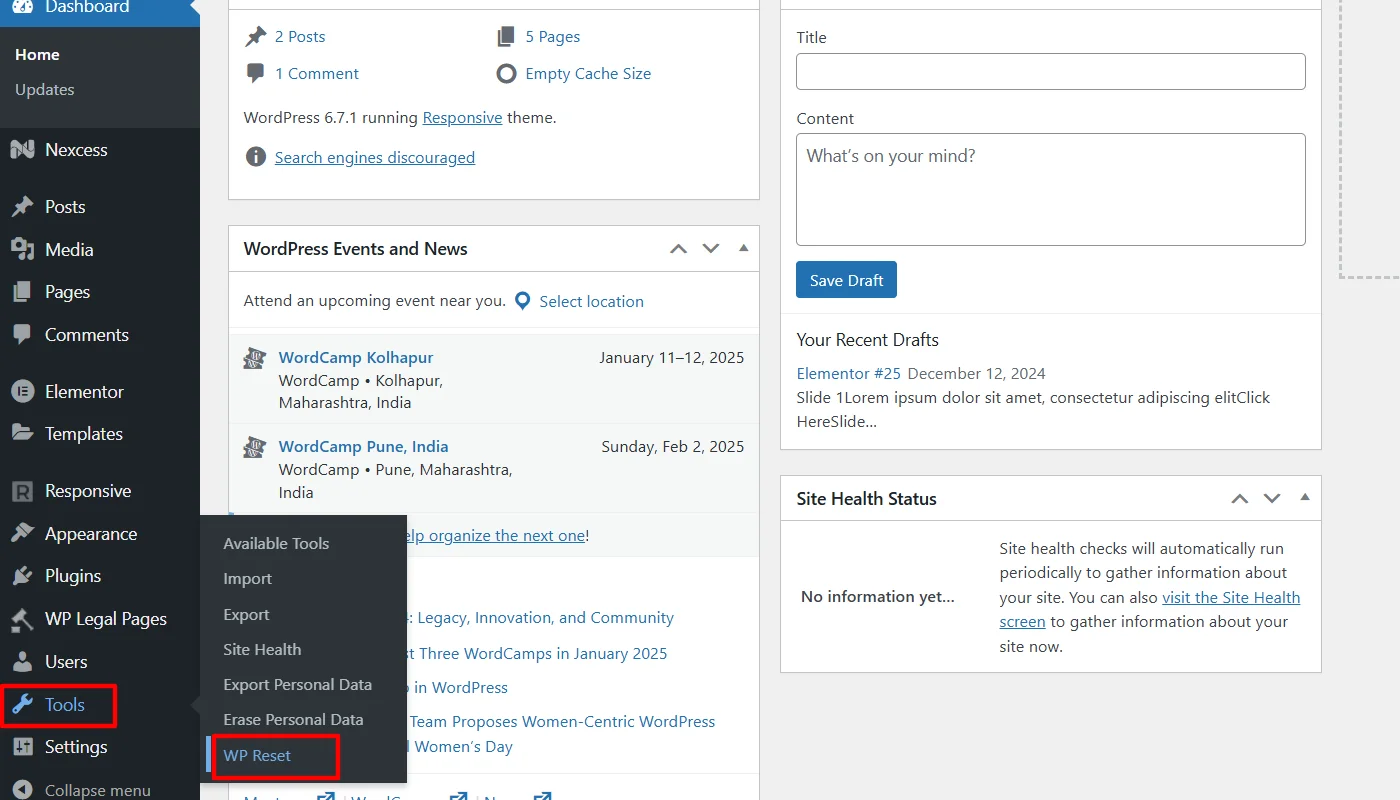Click the Users person icon

pyautogui.click(x=22, y=662)
